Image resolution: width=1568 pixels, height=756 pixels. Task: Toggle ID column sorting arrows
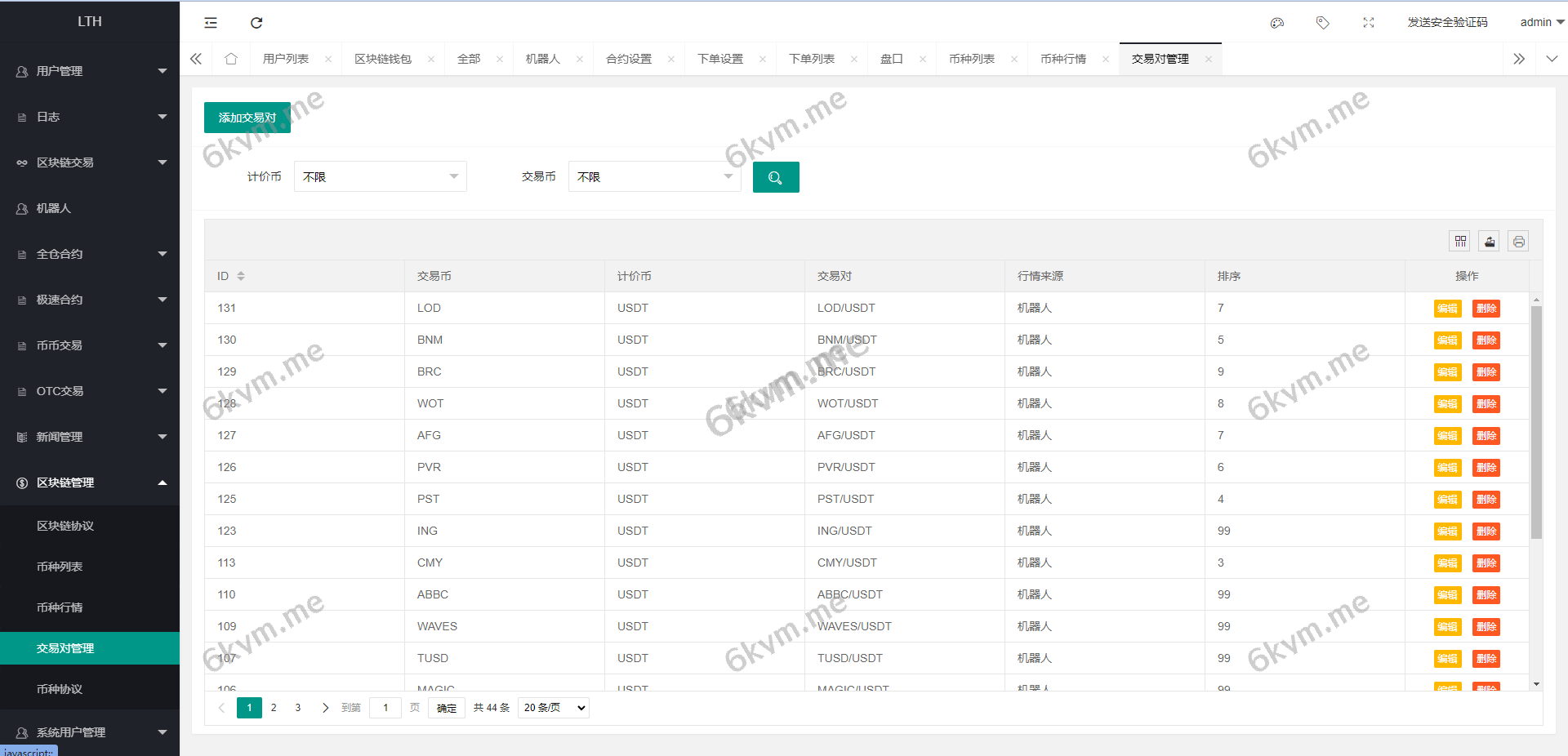point(242,276)
